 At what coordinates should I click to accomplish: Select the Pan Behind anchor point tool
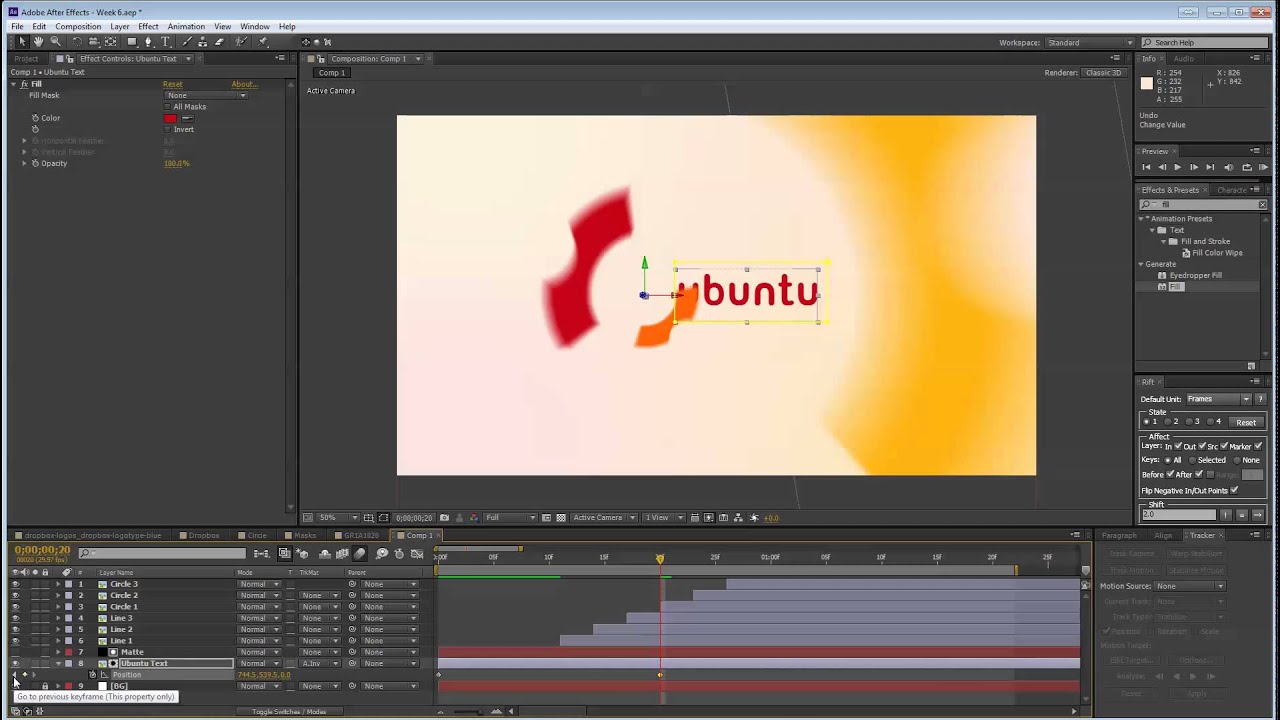click(110, 42)
